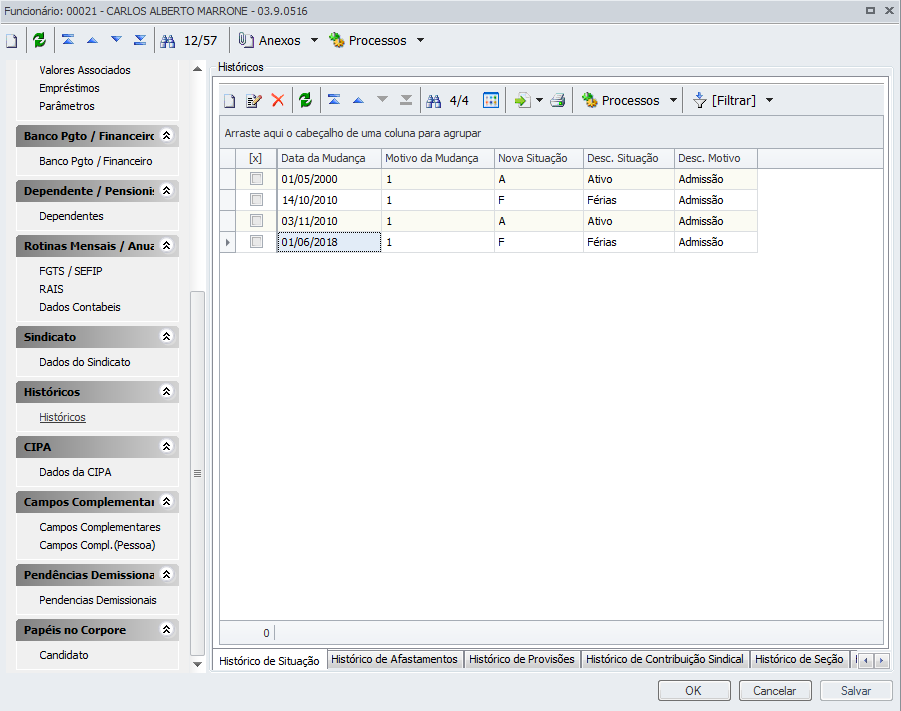
Task: Go to the previous employee record
Action: pyautogui.click(x=92, y=40)
